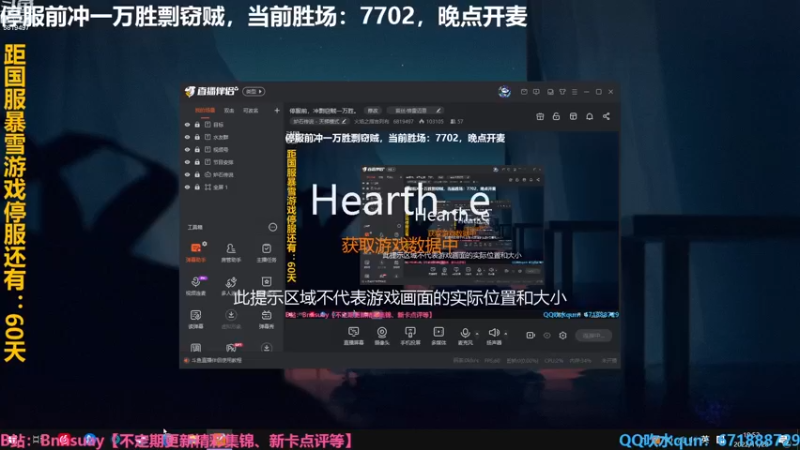Viewport: 800px width, 450px height.
Task: Click the CPU usage status entry
Action: pyautogui.click(x=554, y=361)
